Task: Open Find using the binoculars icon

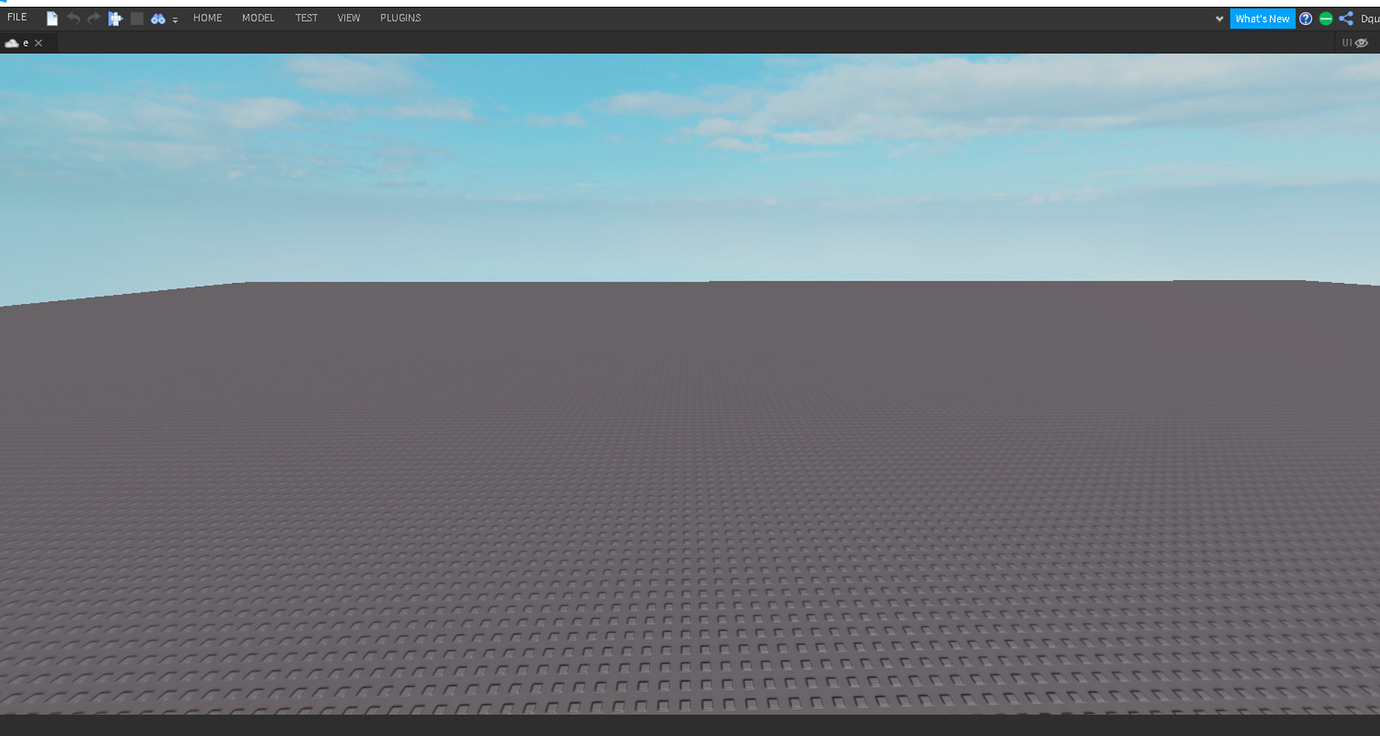Action: point(157,17)
